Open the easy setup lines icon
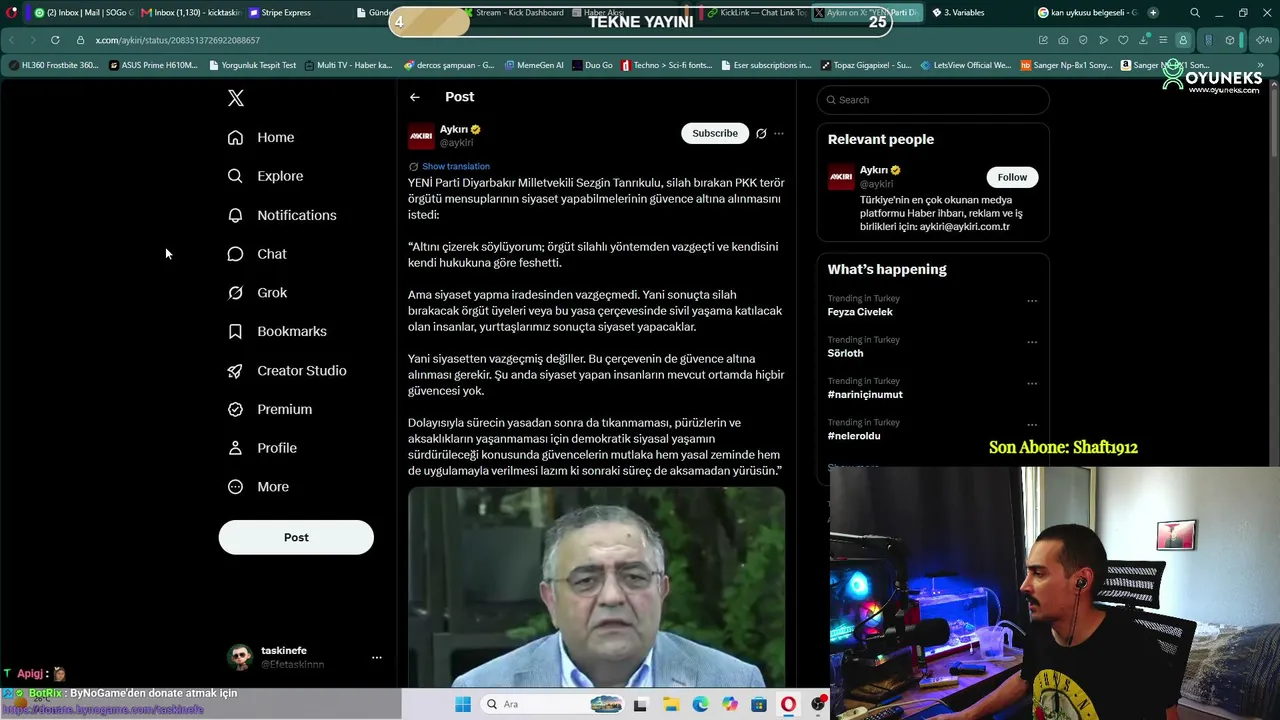The height and width of the screenshot is (720, 1280). 1163,40
